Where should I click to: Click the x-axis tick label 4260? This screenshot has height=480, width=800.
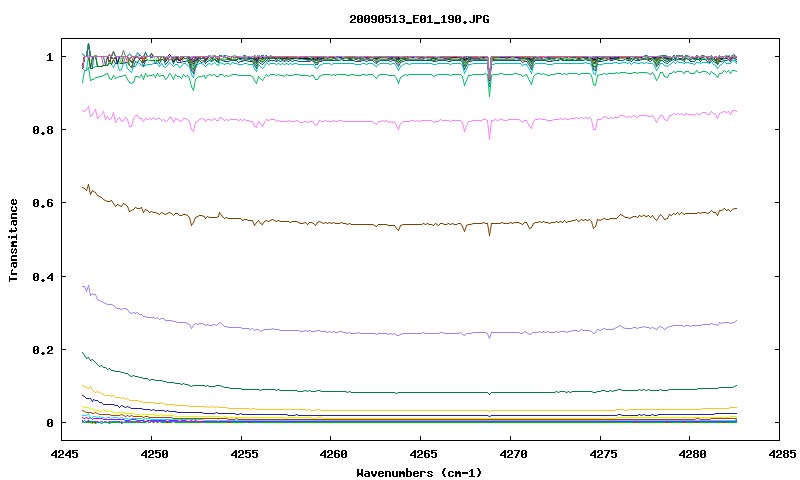coord(333,454)
